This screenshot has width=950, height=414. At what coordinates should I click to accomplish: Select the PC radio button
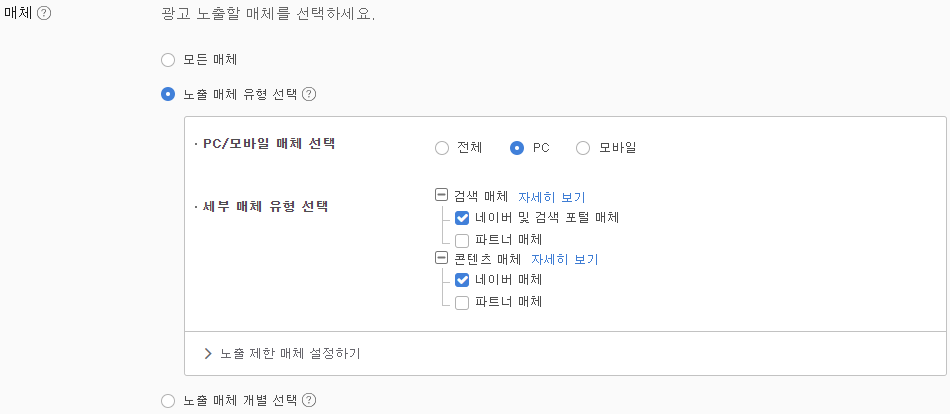tap(517, 148)
